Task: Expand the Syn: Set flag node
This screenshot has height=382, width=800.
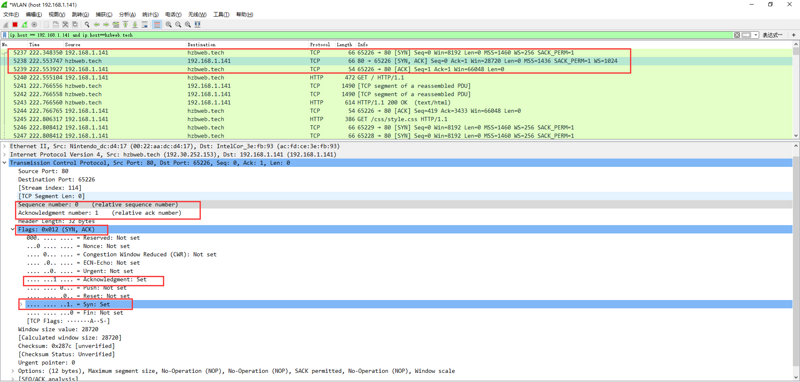Action: click(x=21, y=304)
